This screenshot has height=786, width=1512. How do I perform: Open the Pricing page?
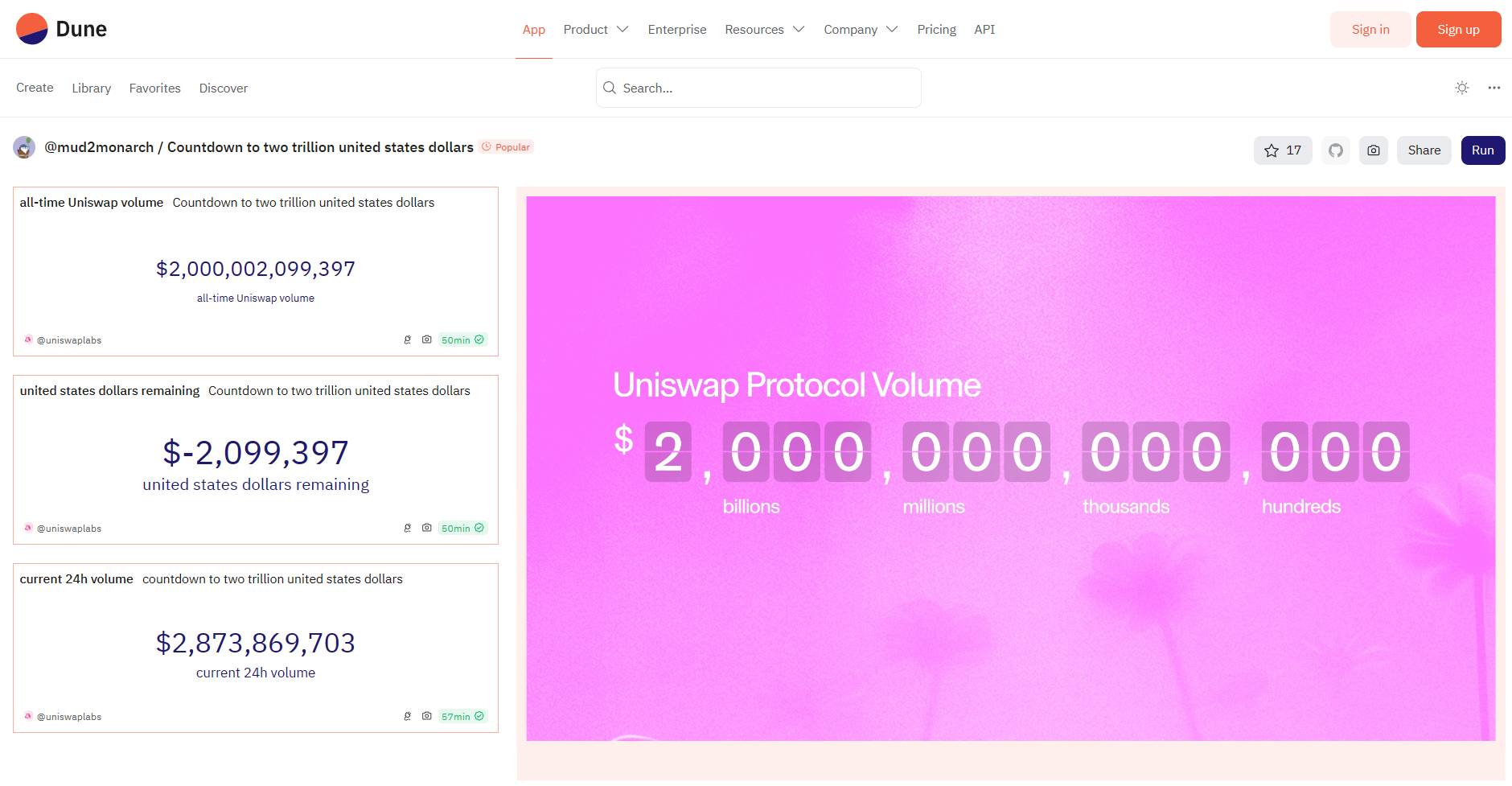coord(937,29)
